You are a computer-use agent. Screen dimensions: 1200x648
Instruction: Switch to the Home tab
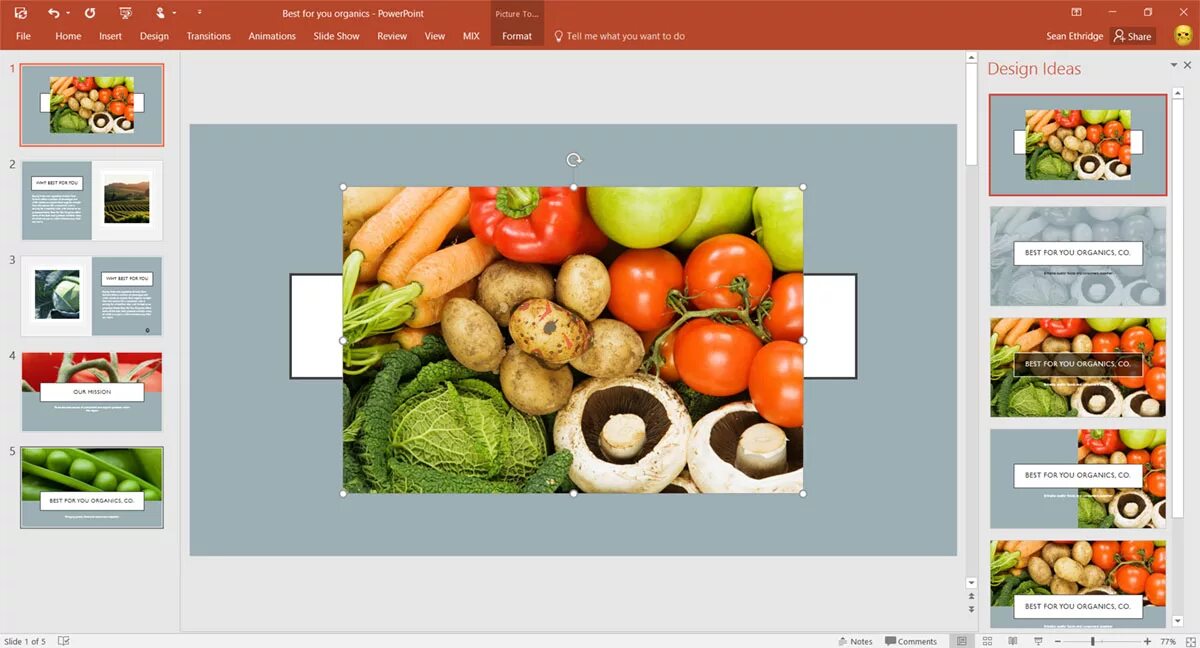[68, 36]
